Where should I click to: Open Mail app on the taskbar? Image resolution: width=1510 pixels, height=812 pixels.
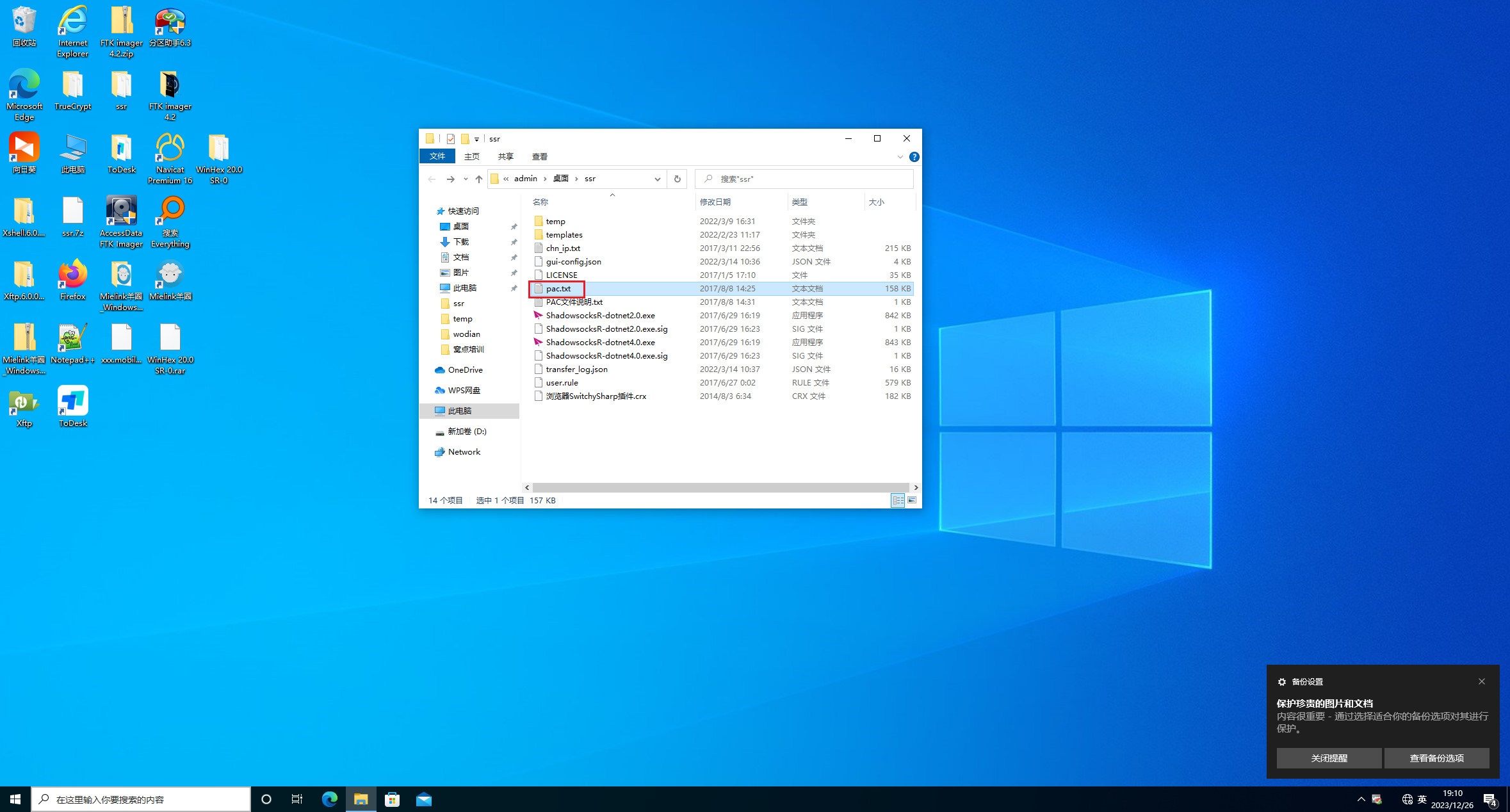(423, 799)
